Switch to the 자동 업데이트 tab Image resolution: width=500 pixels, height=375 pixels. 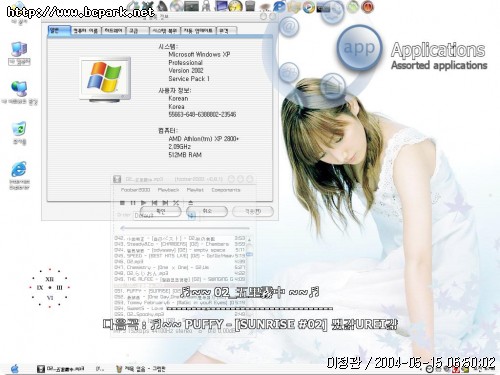coord(198,31)
